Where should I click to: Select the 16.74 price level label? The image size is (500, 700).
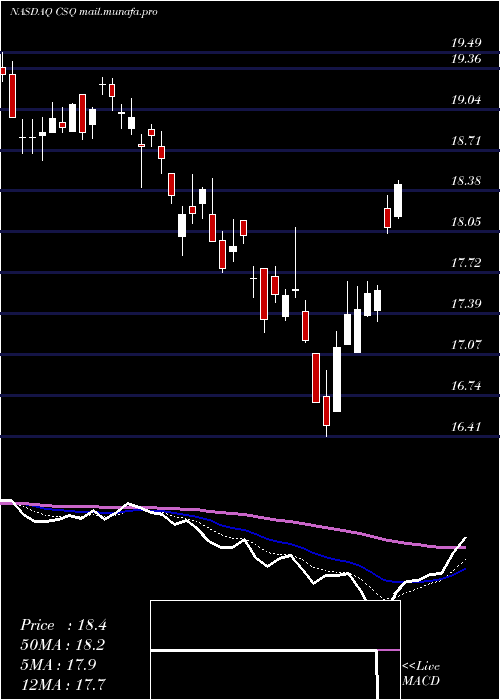pos(466,386)
